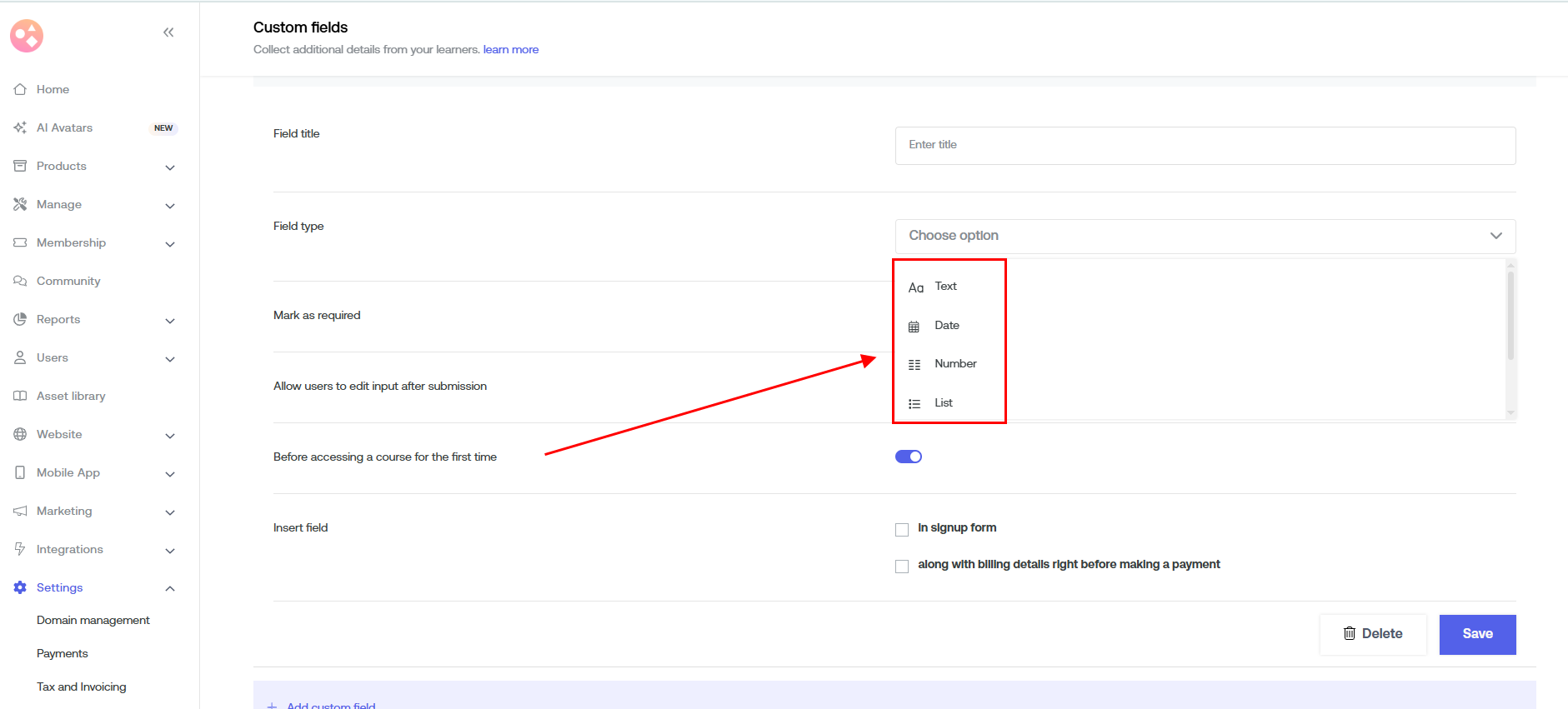Screen dimensions: 1568x709
Task: Disable the 'Before accessing a course' toggle
Action: (908, 457)
